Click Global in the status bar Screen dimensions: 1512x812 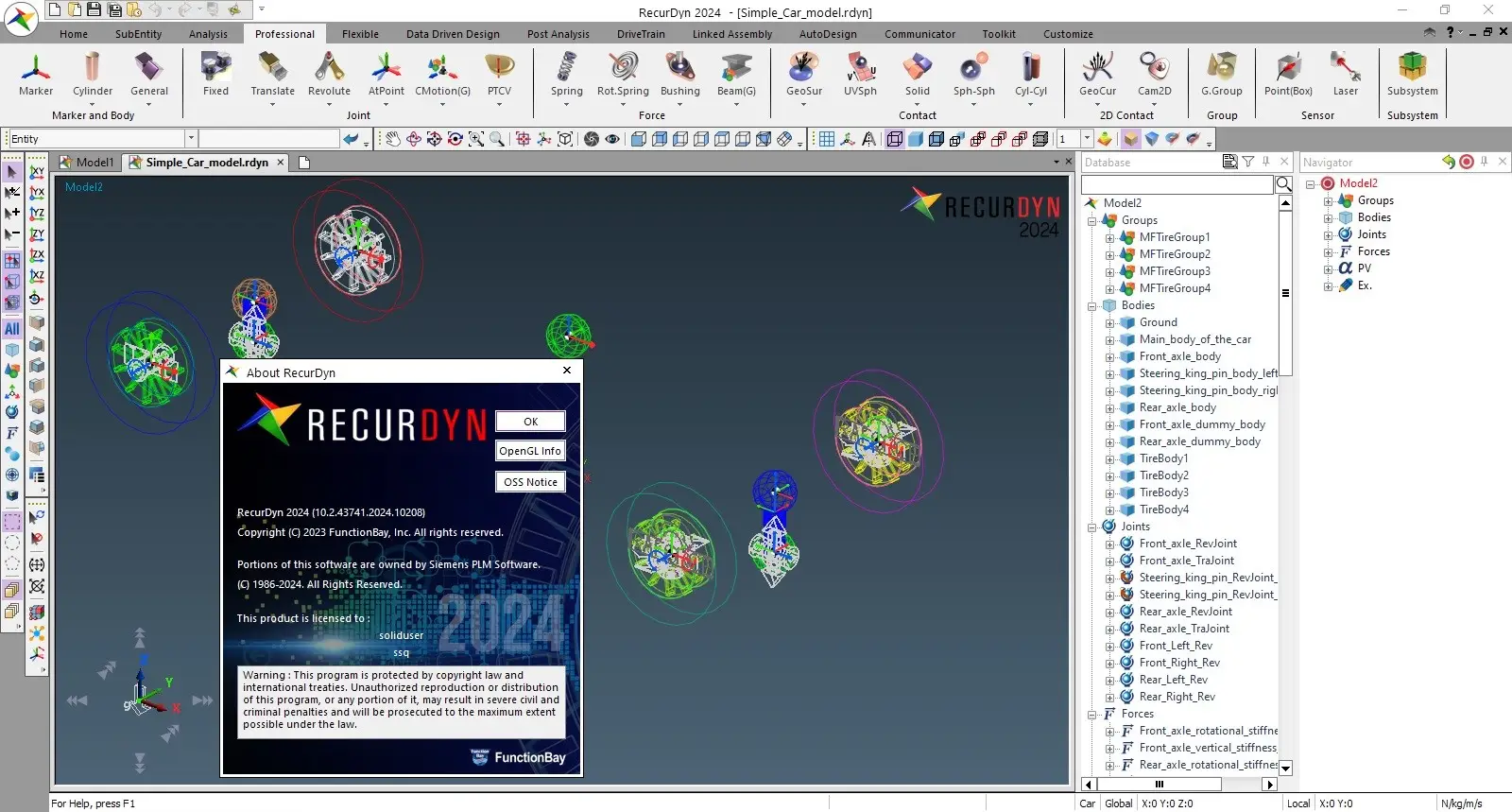click(1119, 803)
